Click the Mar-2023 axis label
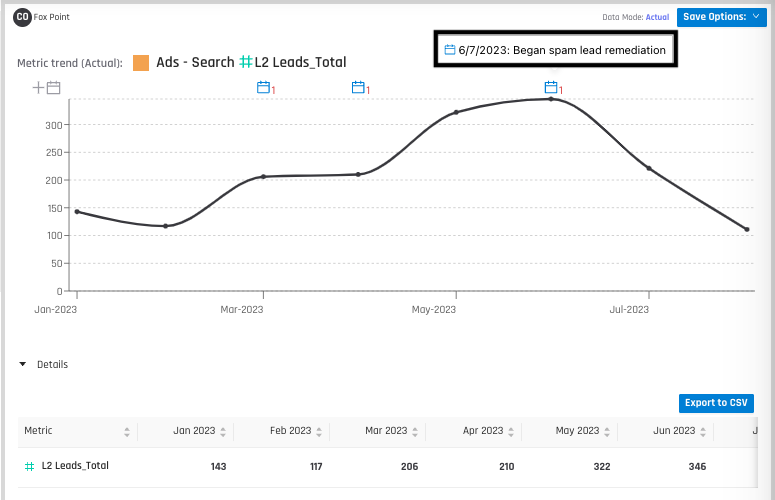The width and height of the screenshot is (775, 500). coord(242,309)
